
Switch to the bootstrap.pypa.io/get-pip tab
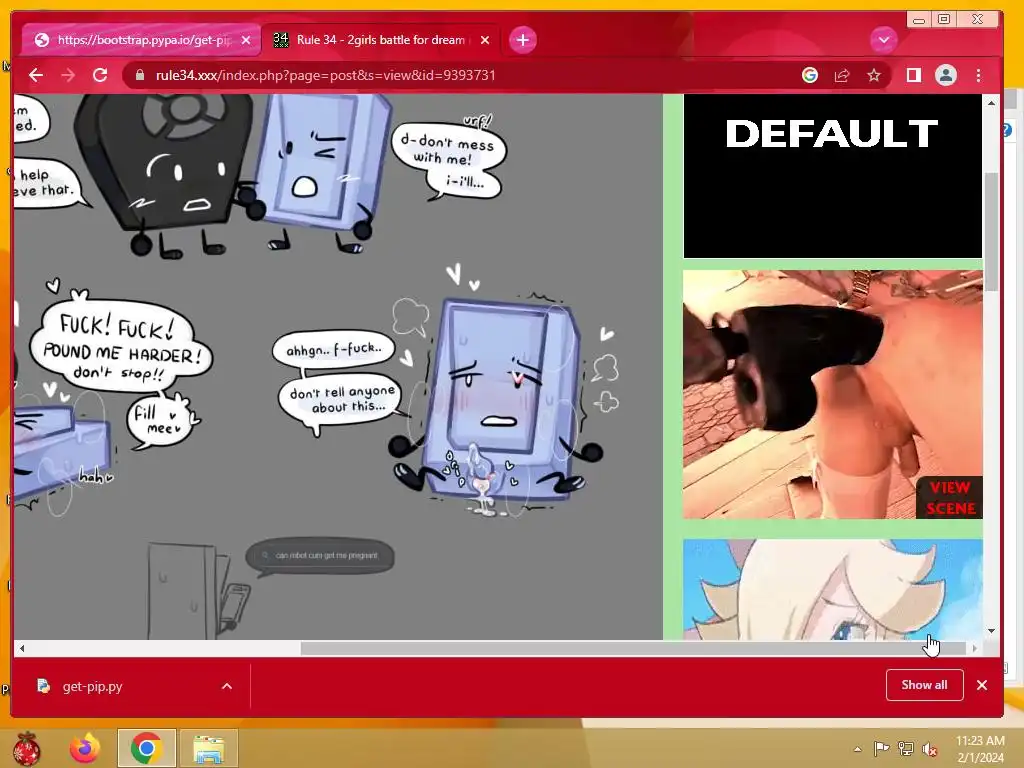click(x=140, y=40)
